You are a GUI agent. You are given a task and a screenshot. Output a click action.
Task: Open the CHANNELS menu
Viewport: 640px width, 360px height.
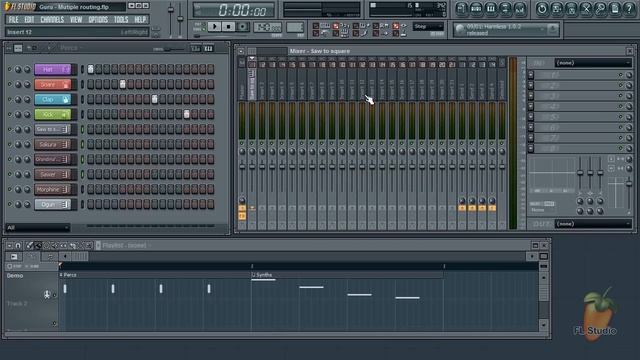(x=52, y=20)
